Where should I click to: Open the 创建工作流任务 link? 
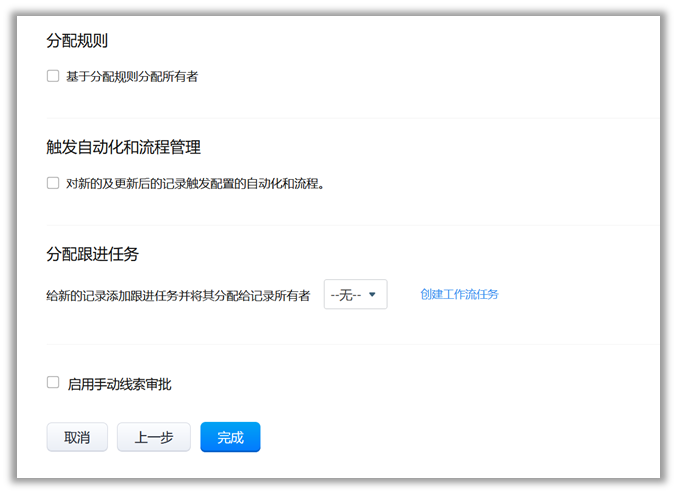click(x=459, y=294)
